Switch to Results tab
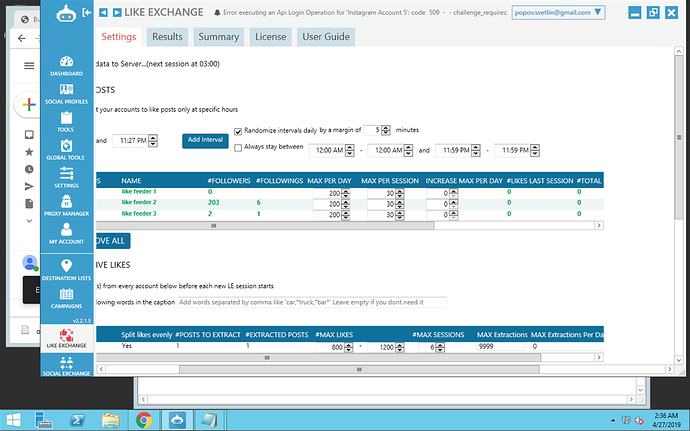 tap(167, 37)
